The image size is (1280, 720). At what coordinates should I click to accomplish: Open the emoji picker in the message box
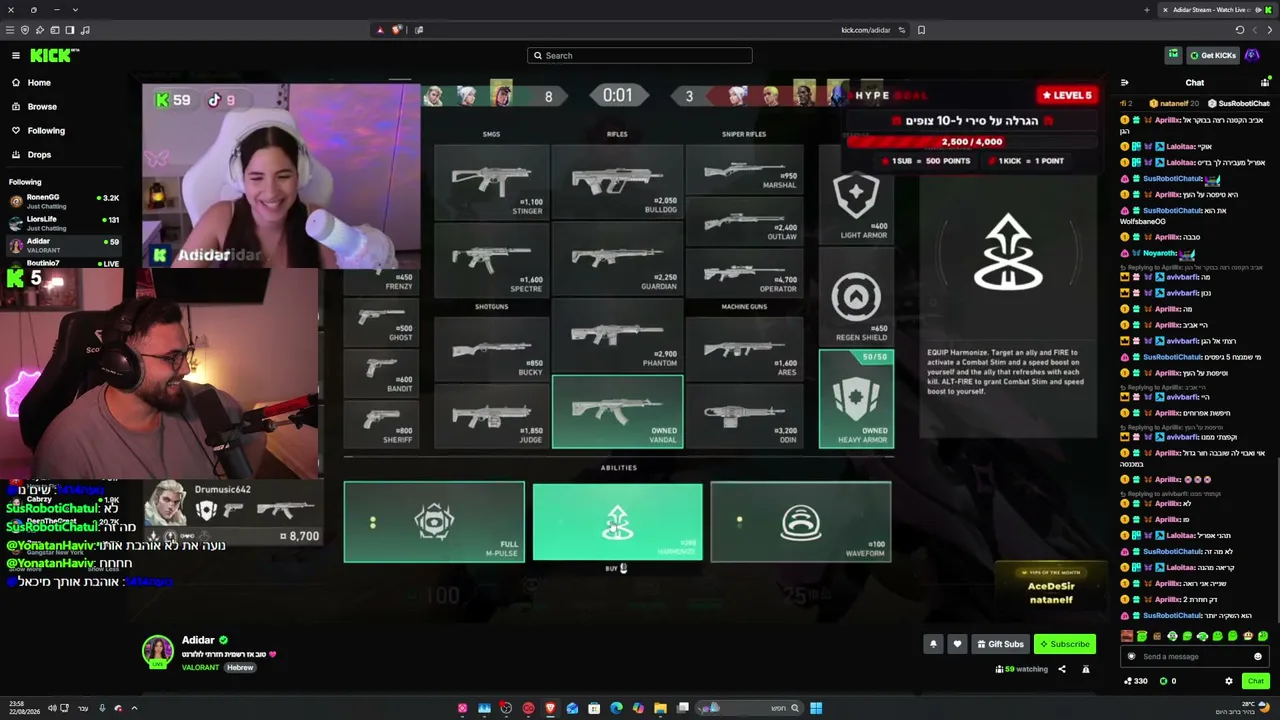tap(1258, 657)
